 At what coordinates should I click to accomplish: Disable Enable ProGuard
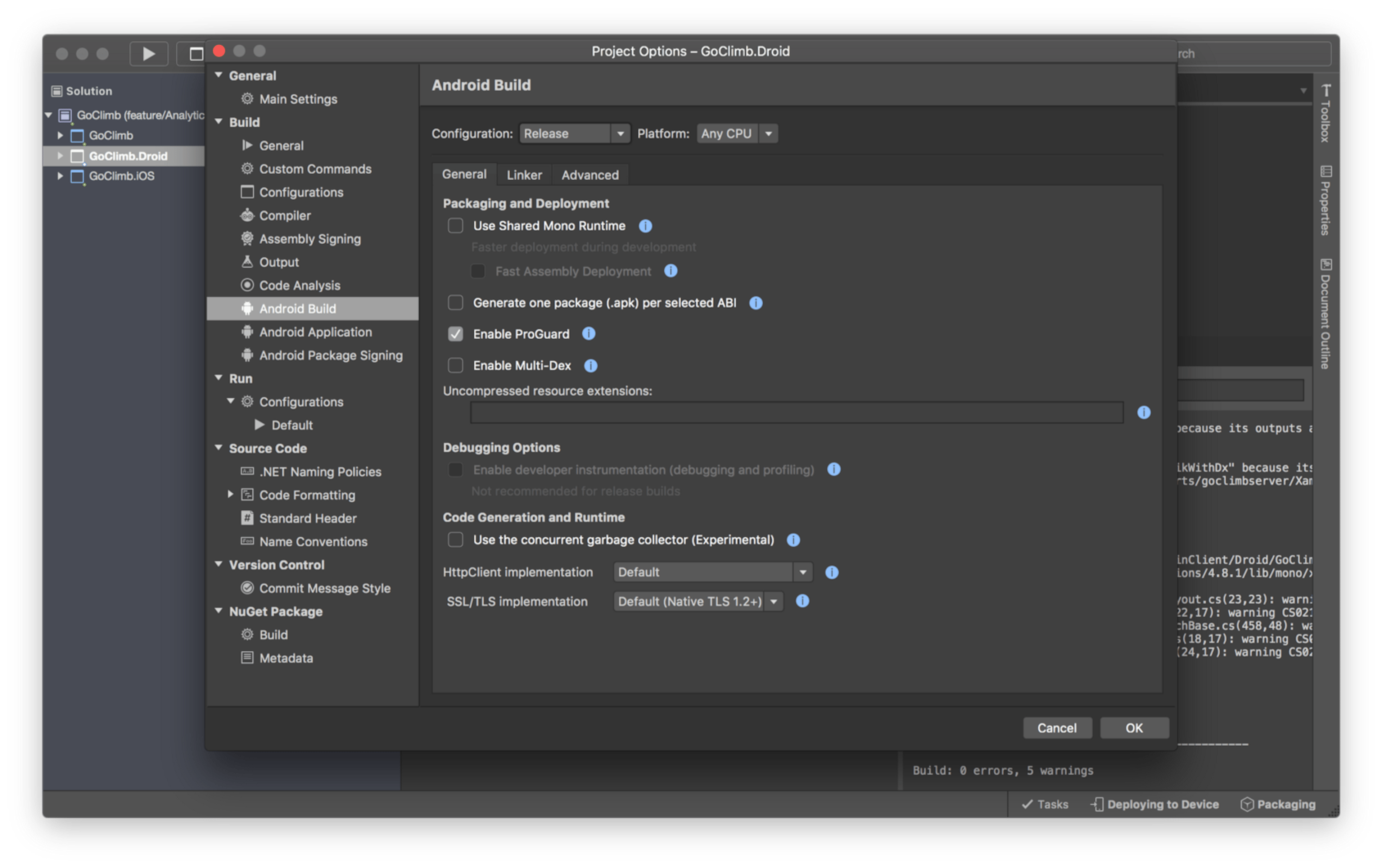click(455, 334)
